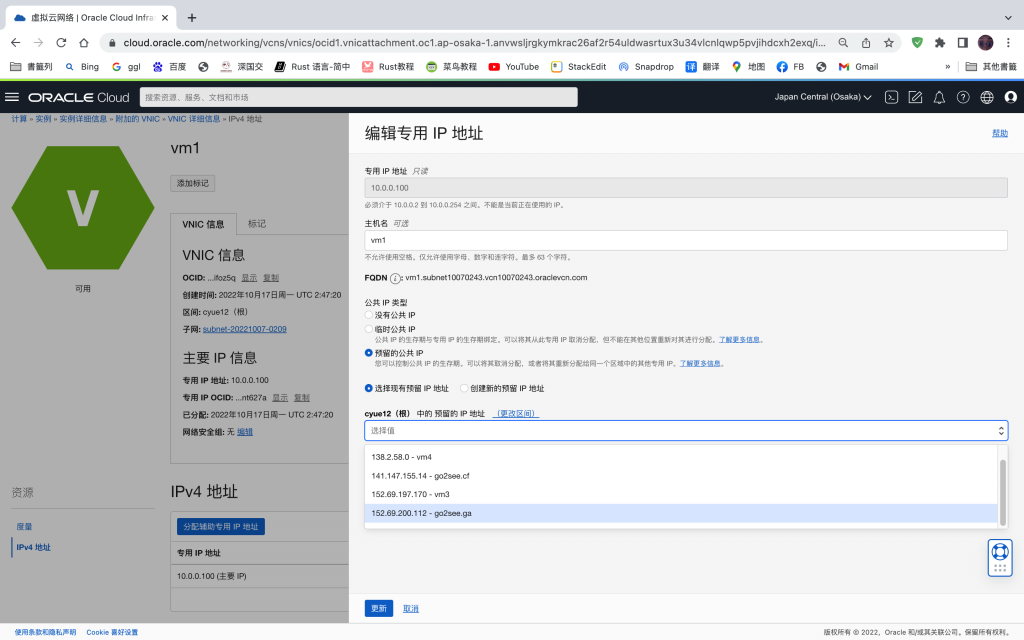
Task: Select the 没有公共 IP radio option
Action: pos(369,315)
